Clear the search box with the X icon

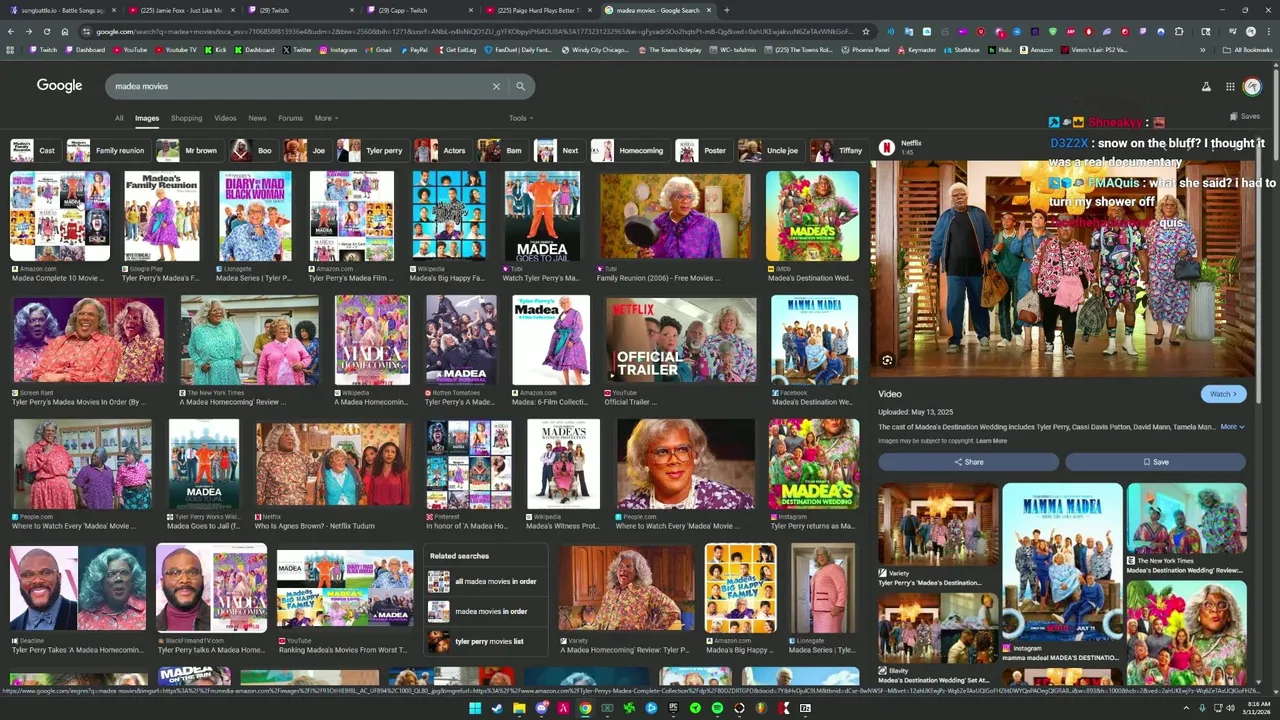pyautogui.click(x=496, y=86)
